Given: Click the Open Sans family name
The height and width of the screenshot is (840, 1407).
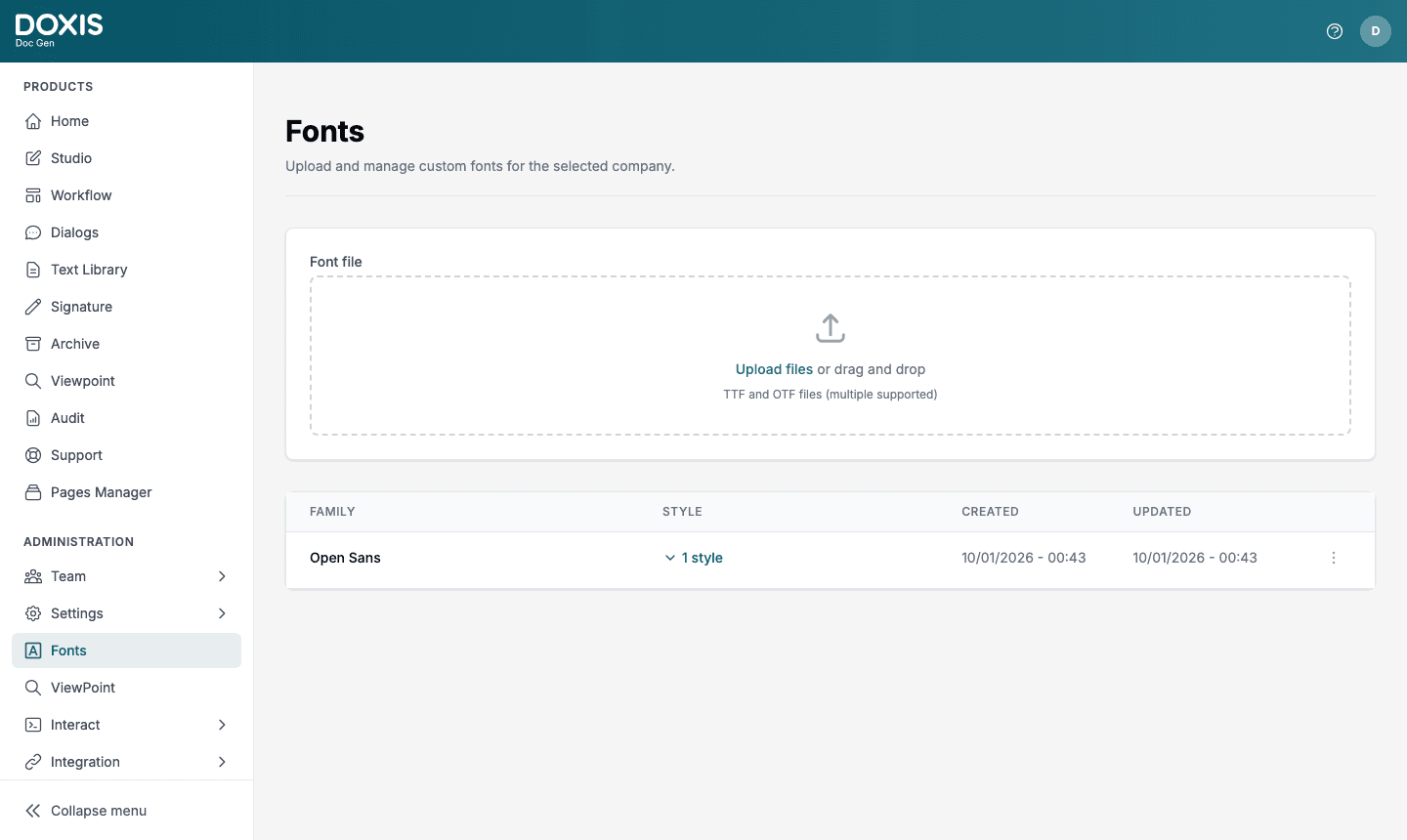Looking at the screenshot, I should pos(345,558).
